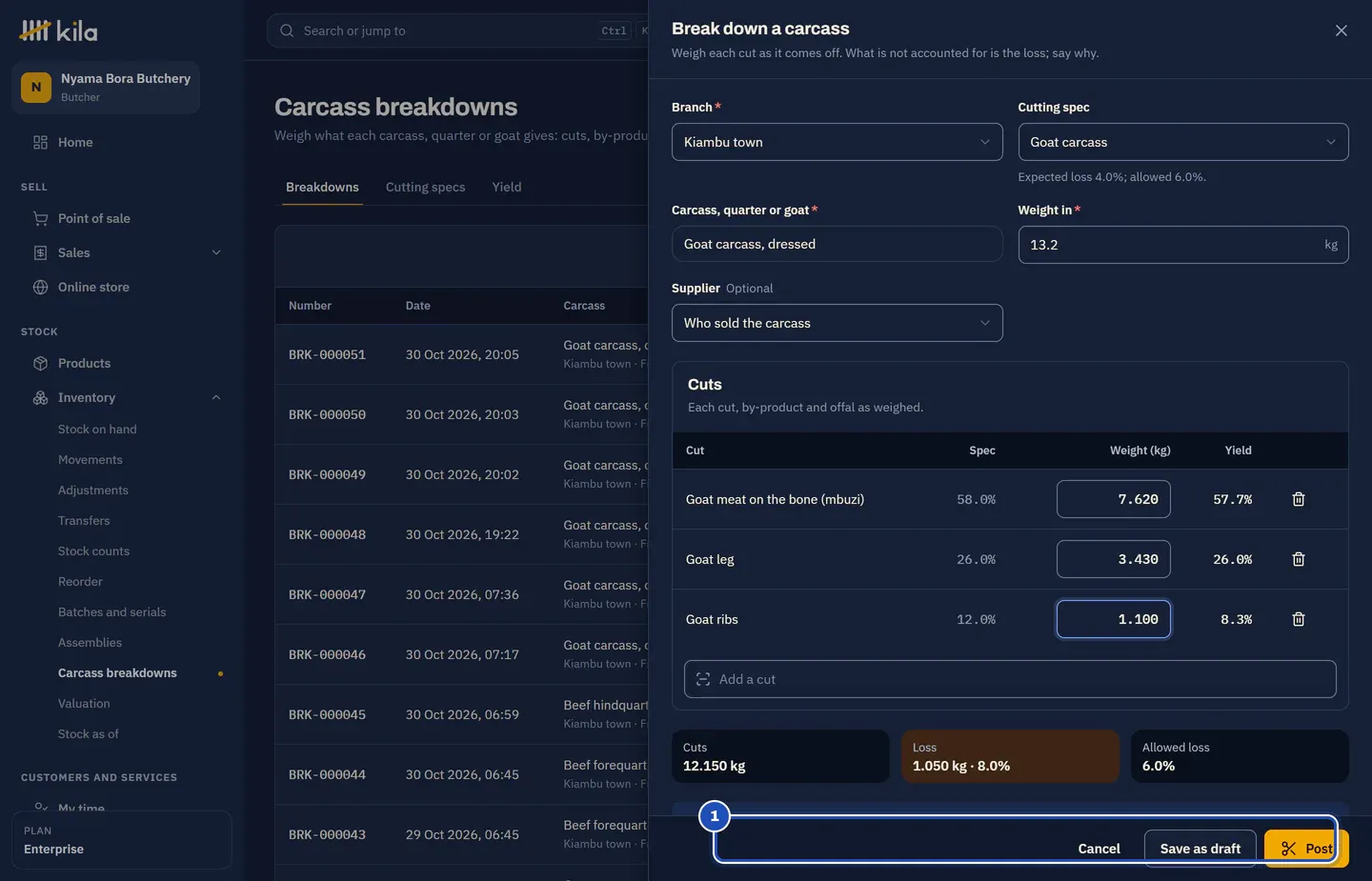Click the Online store globe icon
Screen dimensions: 1372x881
pos(40,287)
